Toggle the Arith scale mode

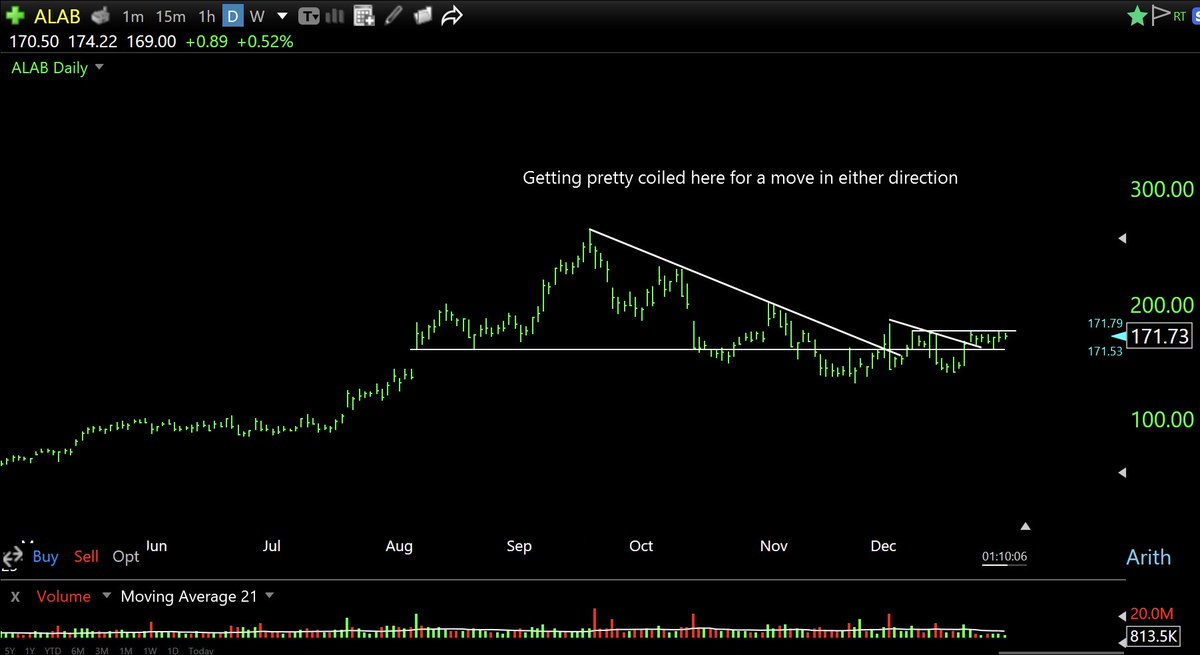[1148, 557]
